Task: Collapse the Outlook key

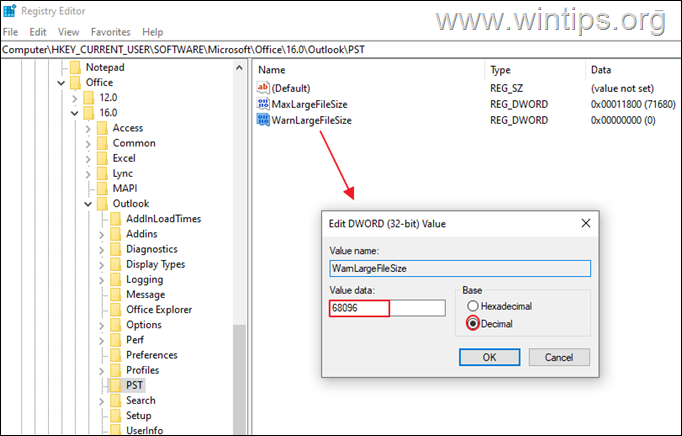Action: [x=88, y=204]
